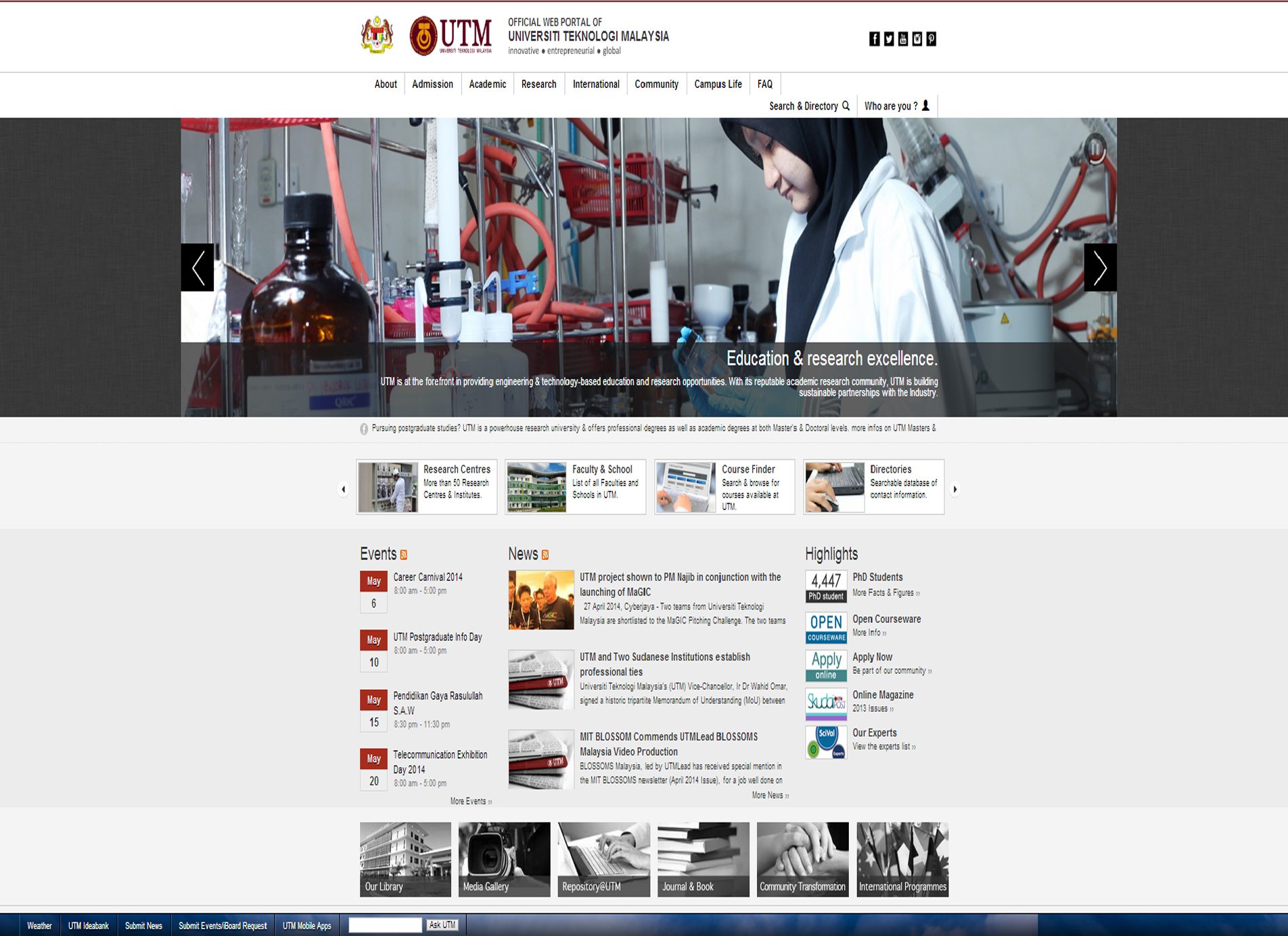The height and width of the screenshot is (936, 1288).
Task: Click UTM Ideabank in bottom bar
Action: tap(89, 926)
